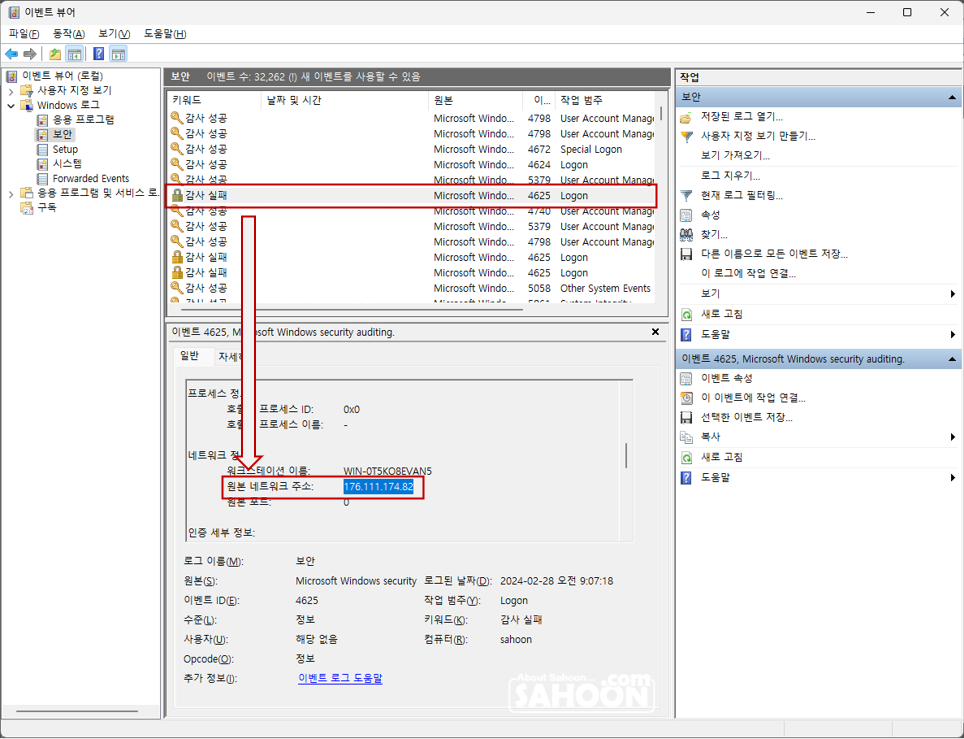Sort the event list by 키워드 column header

click(x=210, y=100)
